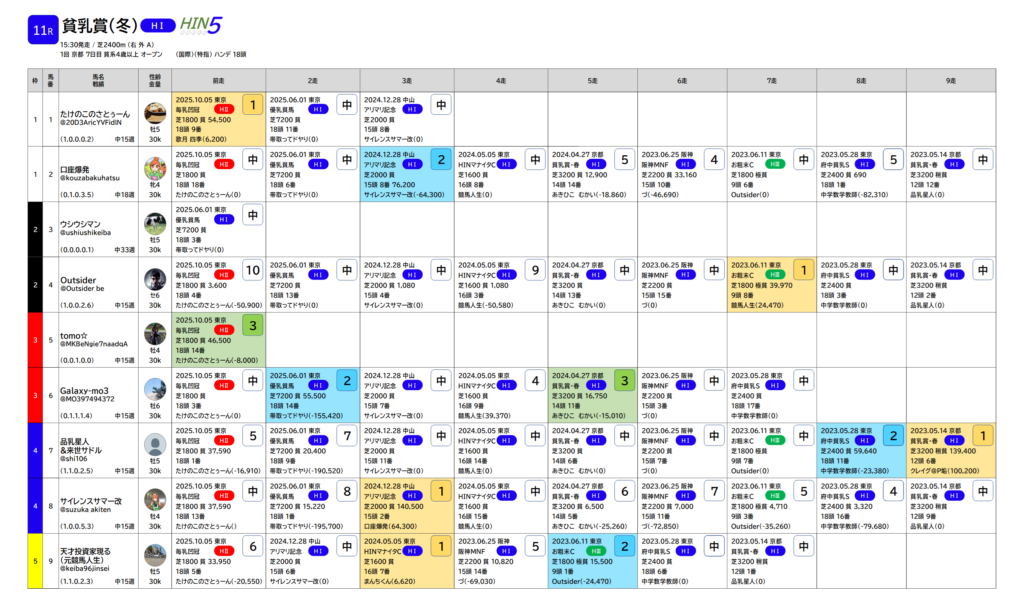Click the @ushiushikeiba handle

point(88,234)
